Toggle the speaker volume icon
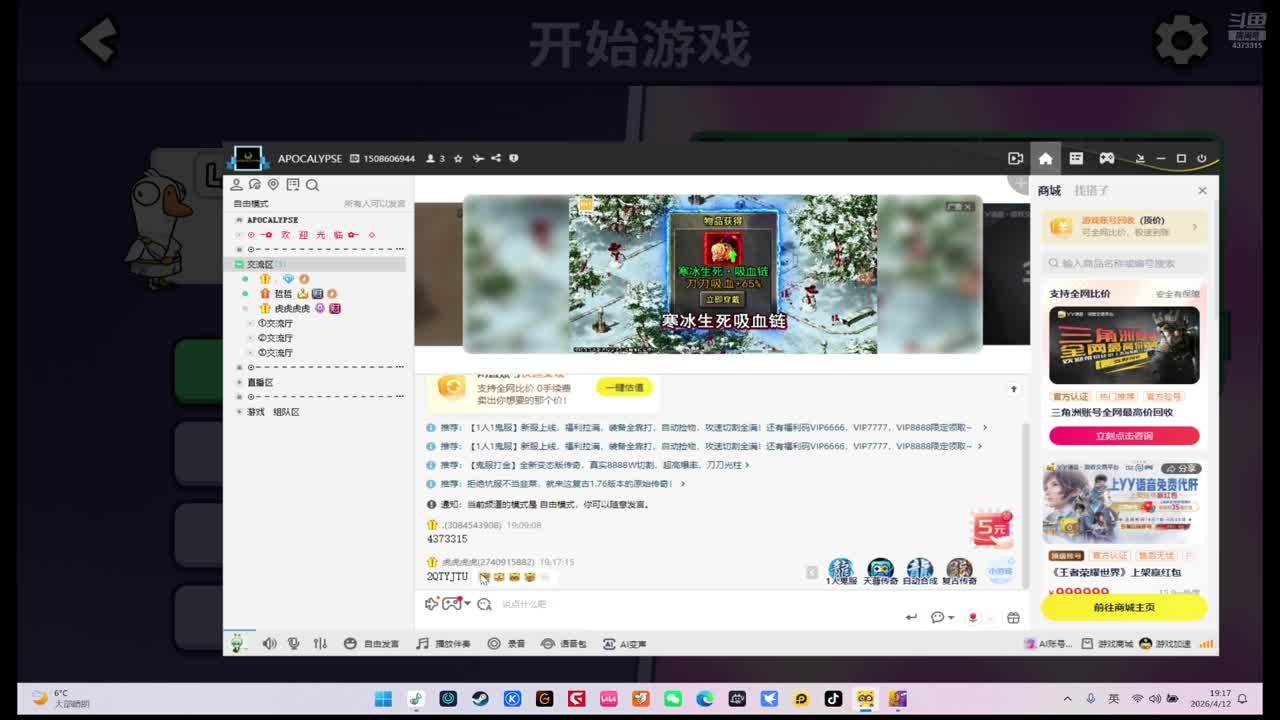The height and width of the screenshot is (720, 1280). [269, 644]
